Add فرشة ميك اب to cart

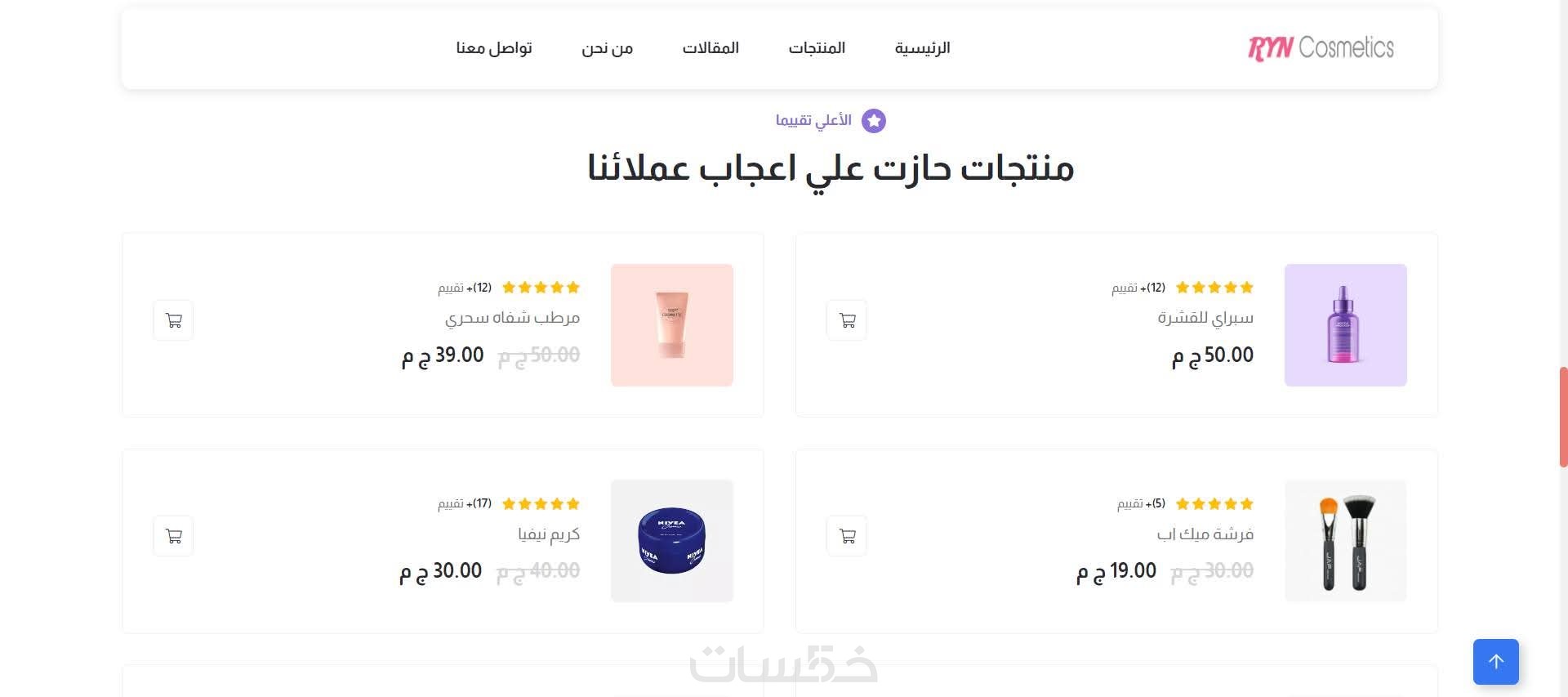tap(847, 536)
